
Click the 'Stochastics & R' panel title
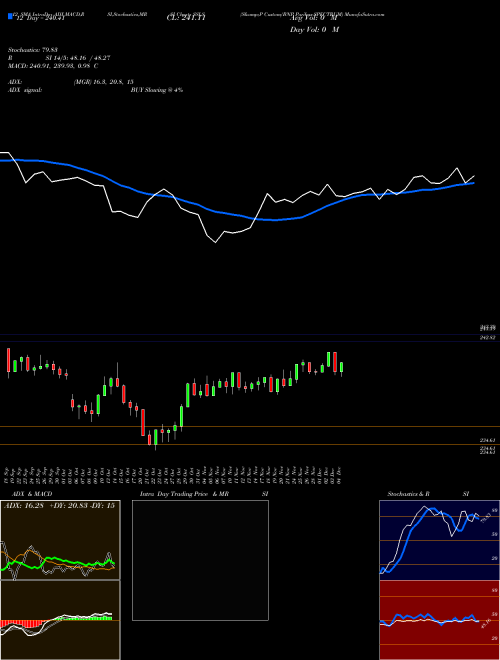point(408,494)
